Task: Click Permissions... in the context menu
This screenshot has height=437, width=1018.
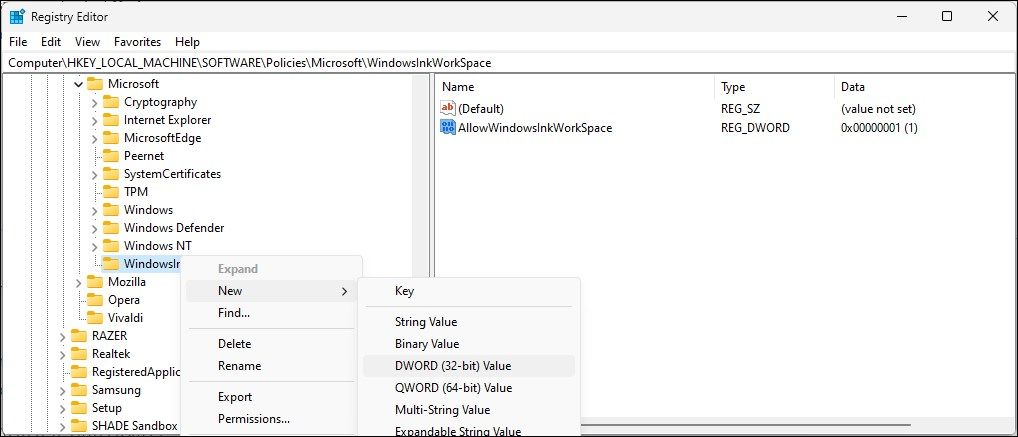Action: pos(271,419)
